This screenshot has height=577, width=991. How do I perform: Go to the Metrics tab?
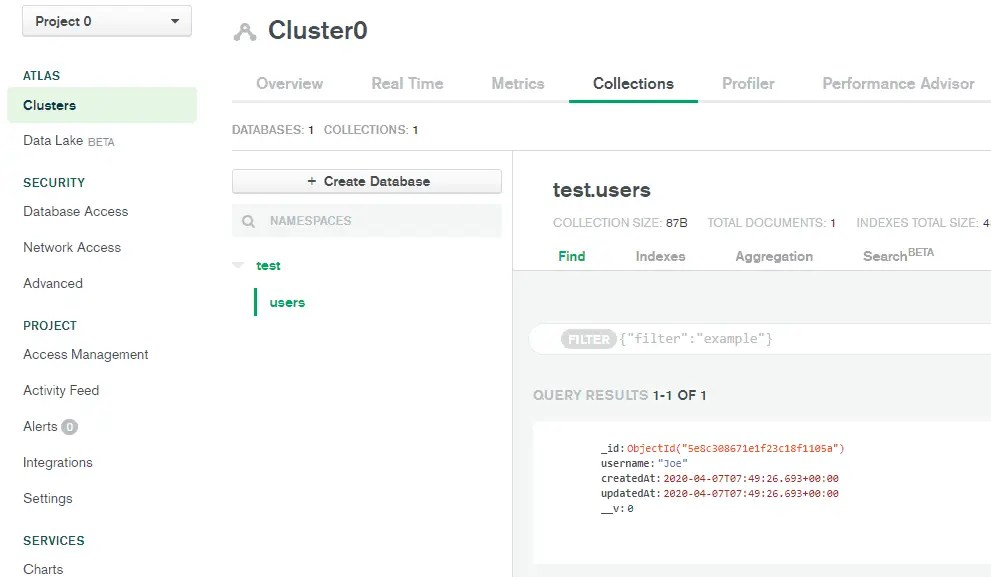click(518, 83)
